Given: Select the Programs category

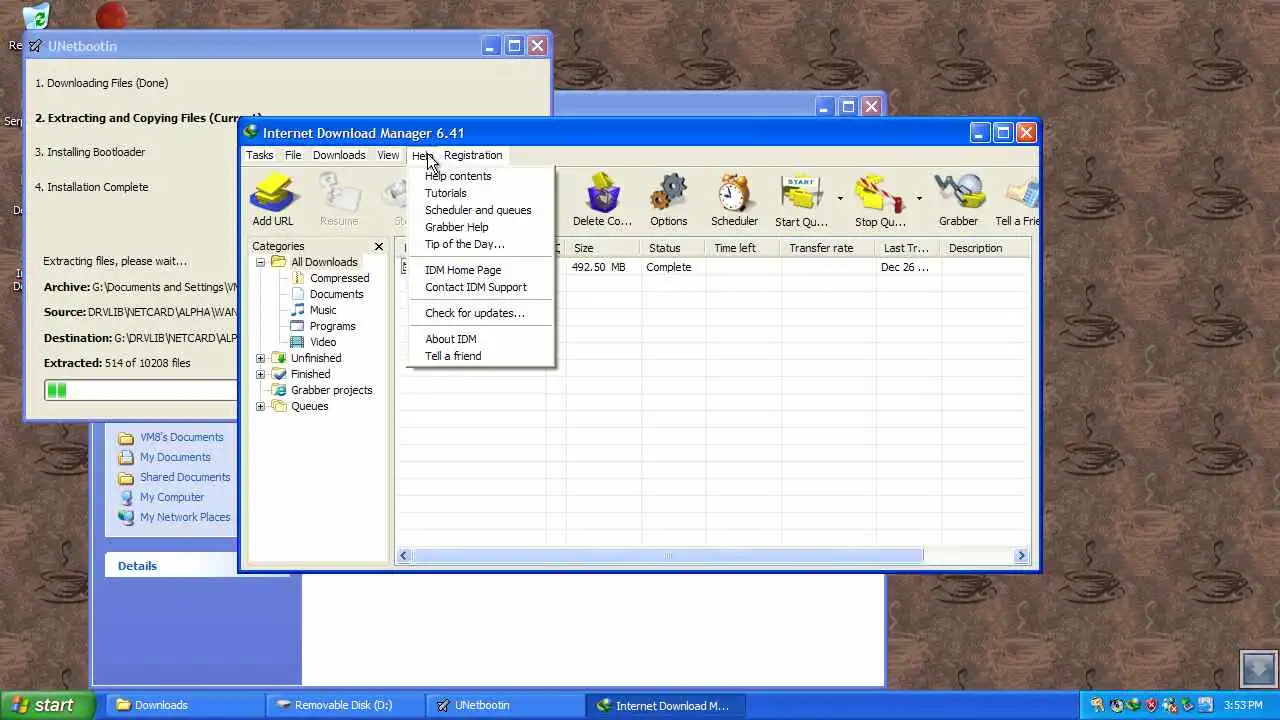Looking at the screenshot, I should point(332,326).
